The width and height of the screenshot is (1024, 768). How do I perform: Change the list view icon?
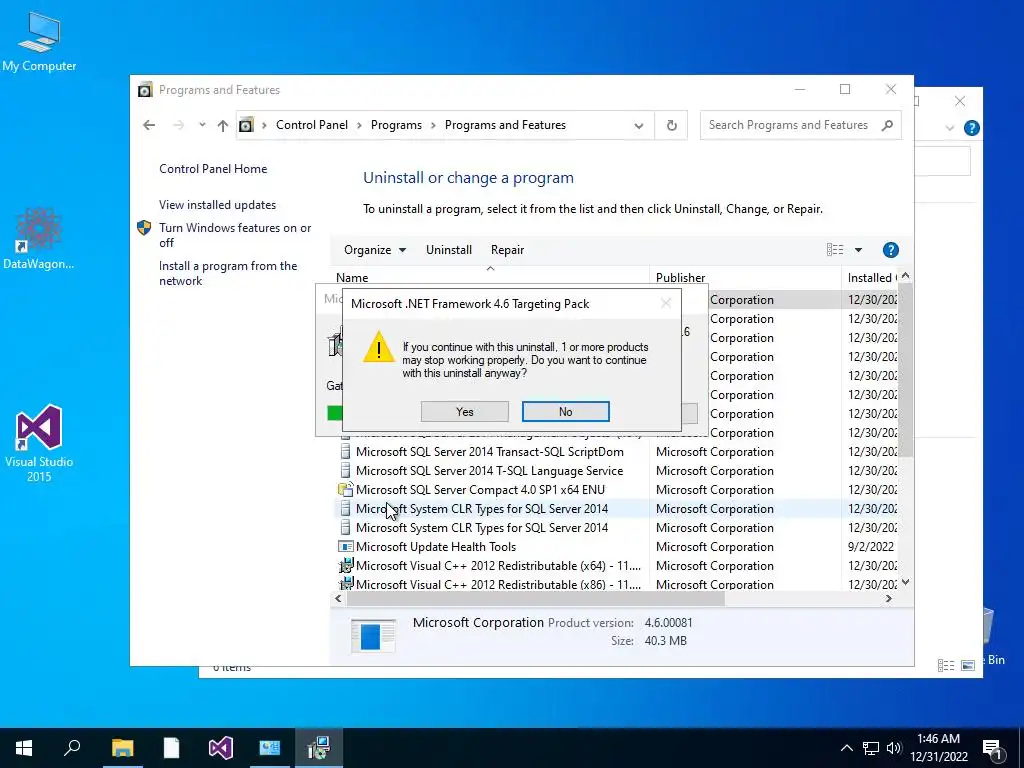point(835,249)
